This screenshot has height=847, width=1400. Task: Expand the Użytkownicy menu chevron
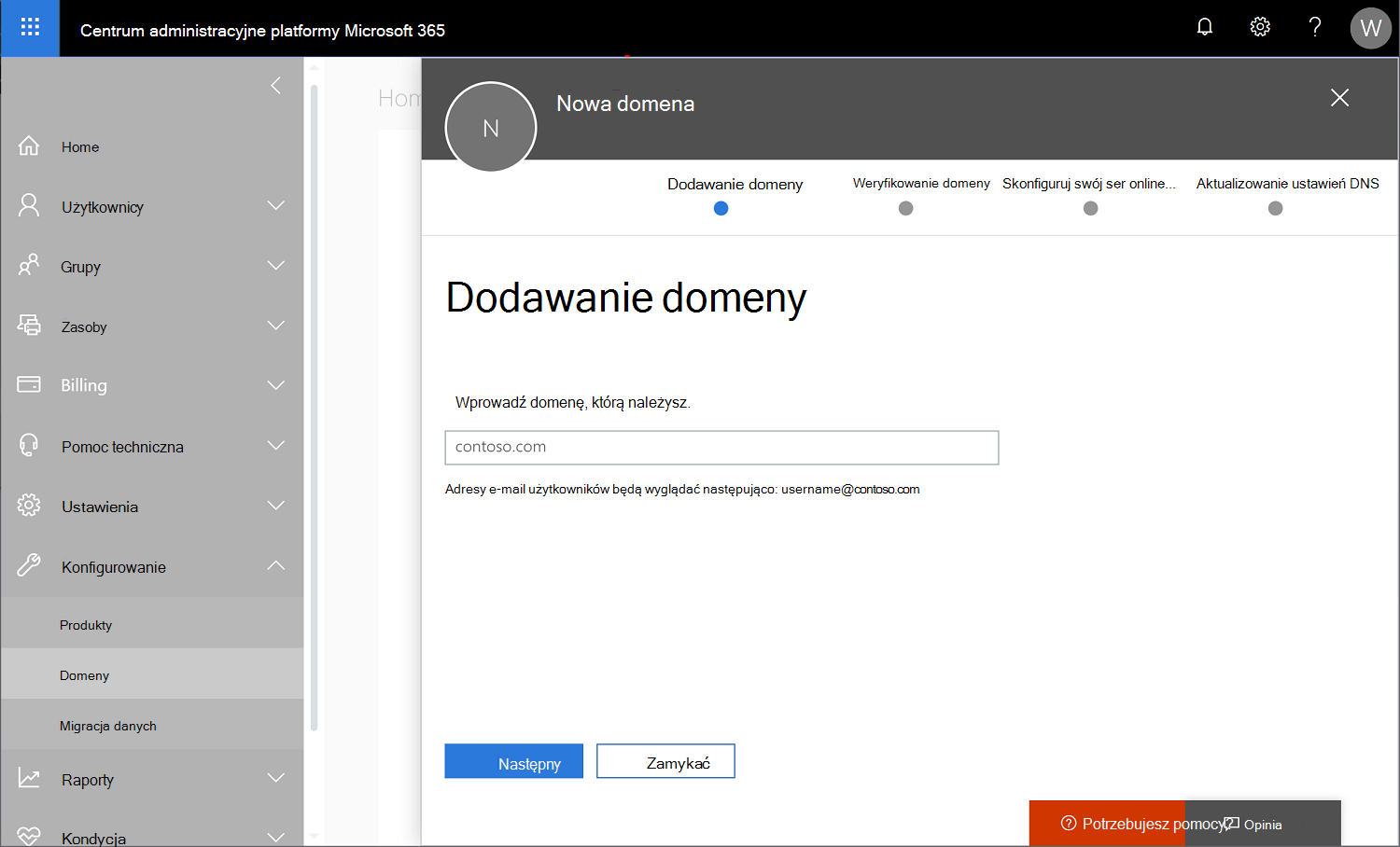tap(276, 205)
